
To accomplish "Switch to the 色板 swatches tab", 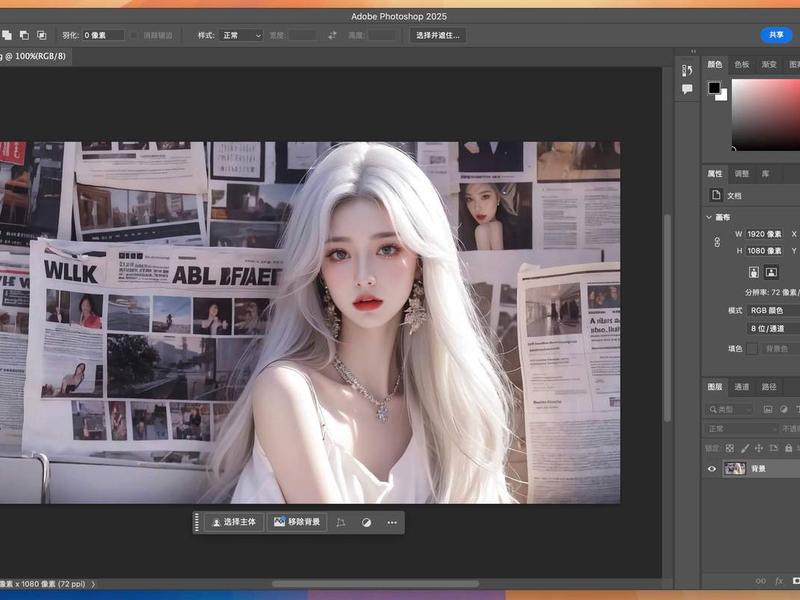I will tap(742, 64).
